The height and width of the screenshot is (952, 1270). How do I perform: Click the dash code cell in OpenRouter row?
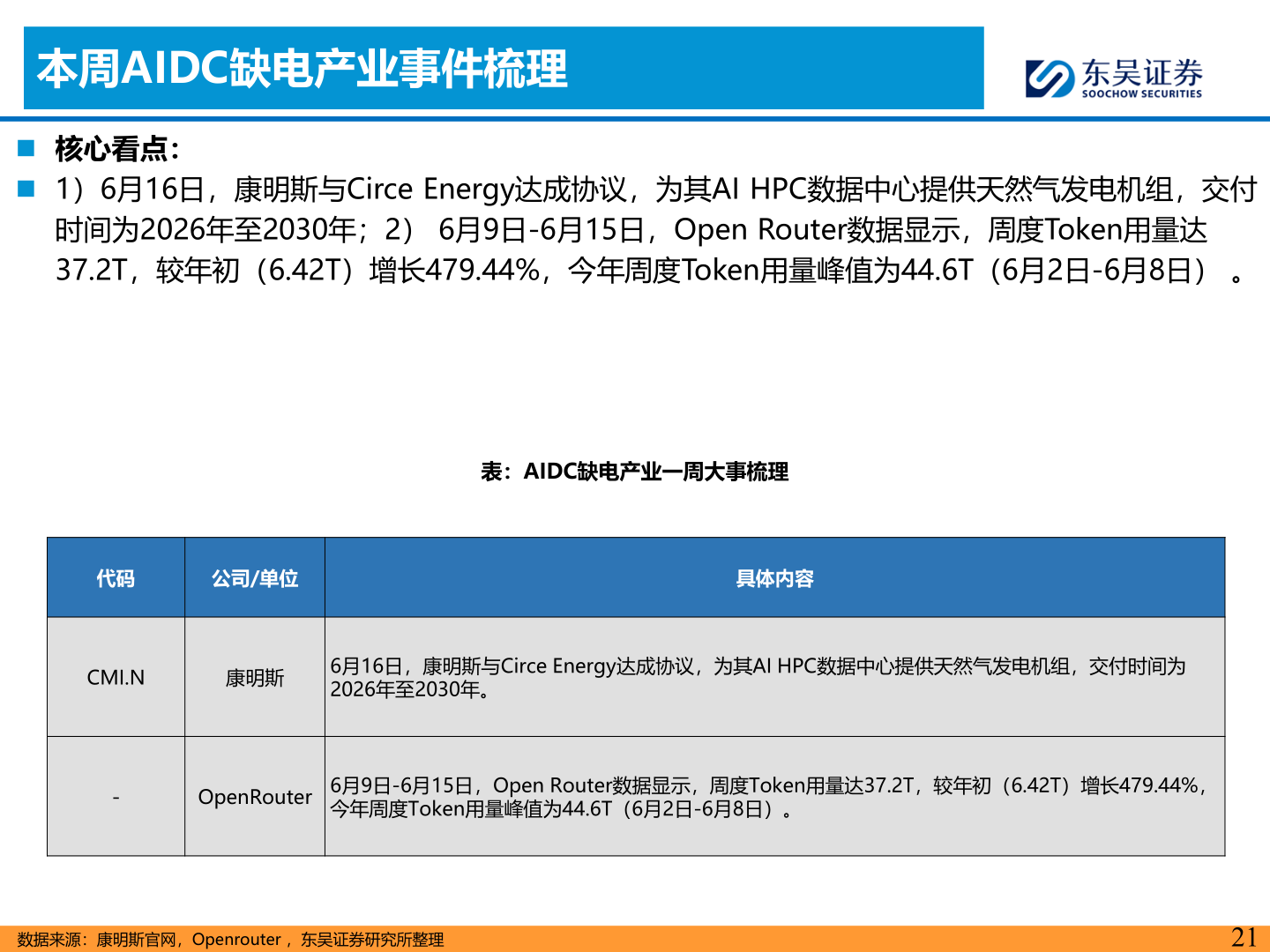tap(116, 797)
